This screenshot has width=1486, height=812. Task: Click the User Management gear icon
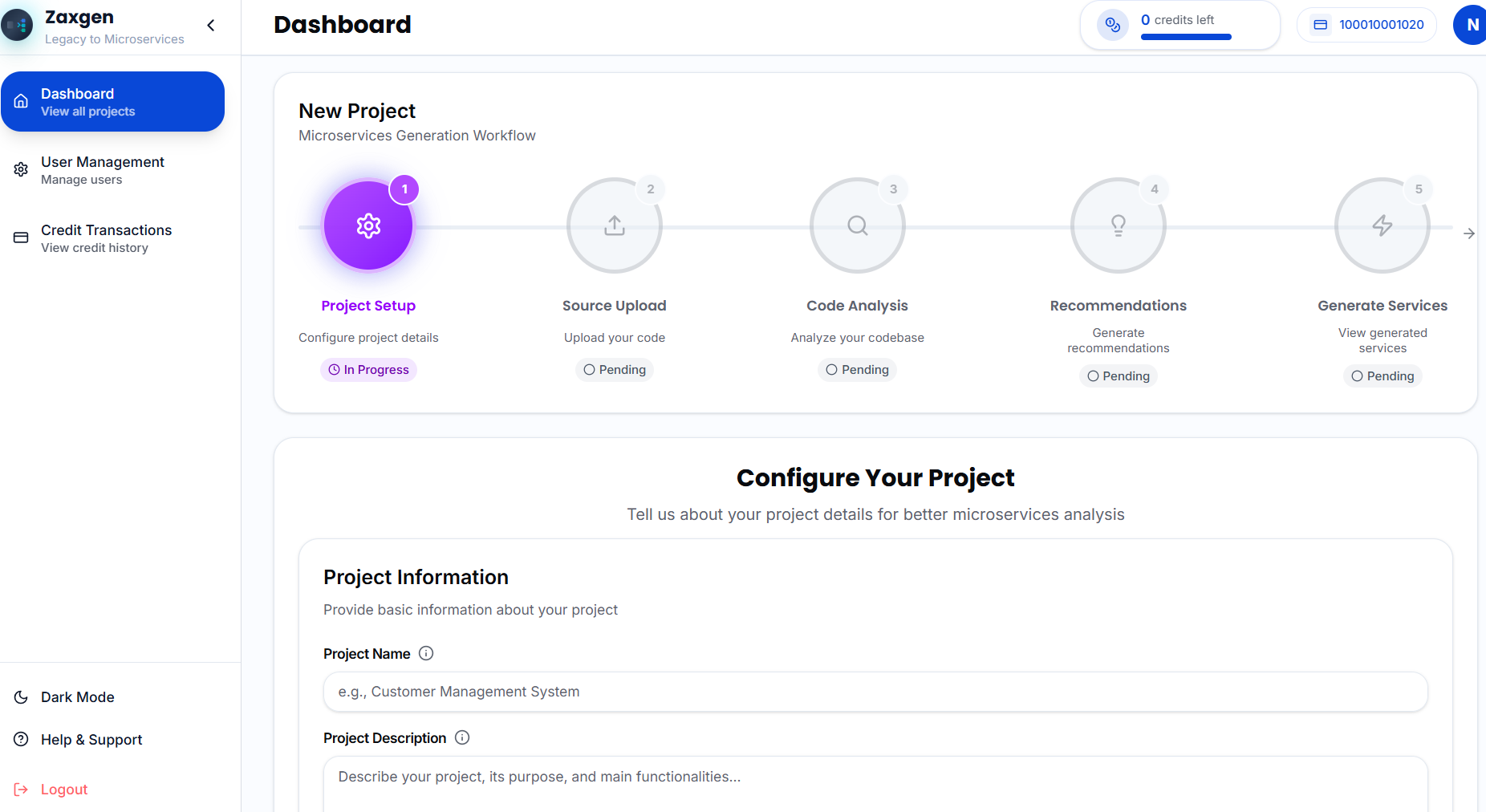click(21, 169)
